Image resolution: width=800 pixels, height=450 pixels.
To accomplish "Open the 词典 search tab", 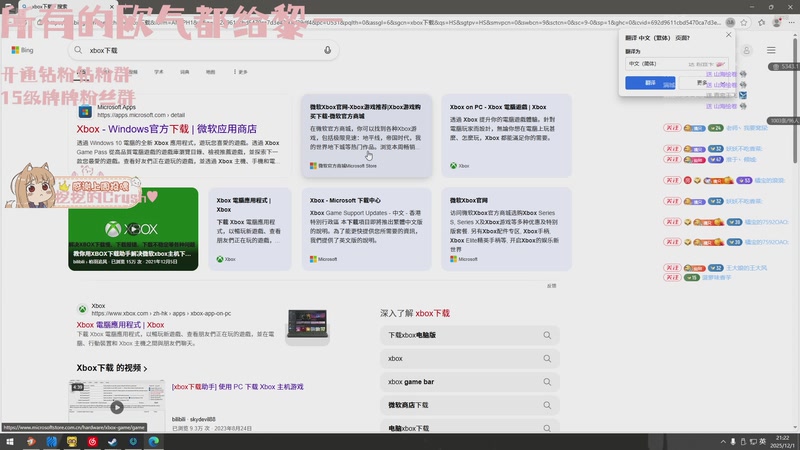I will click(x=184, y=72).
